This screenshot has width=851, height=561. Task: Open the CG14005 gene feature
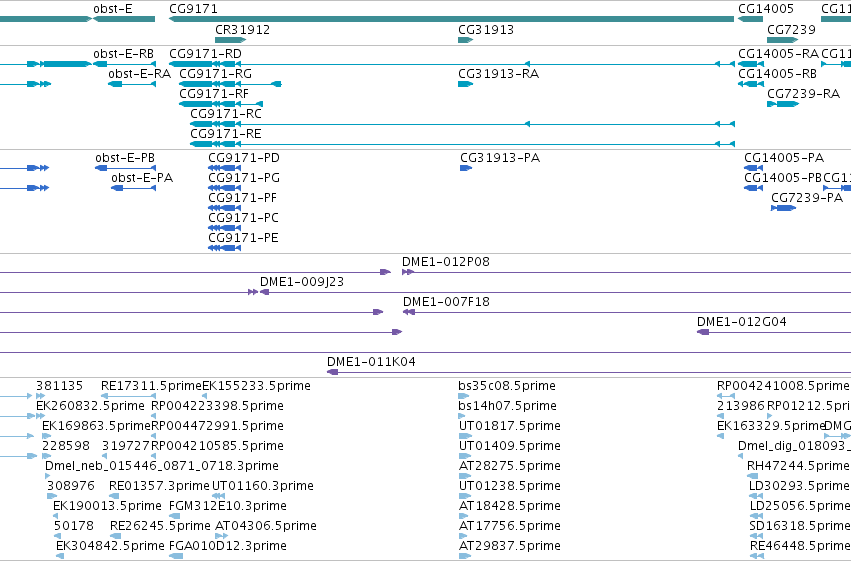[x=751, y=19]
